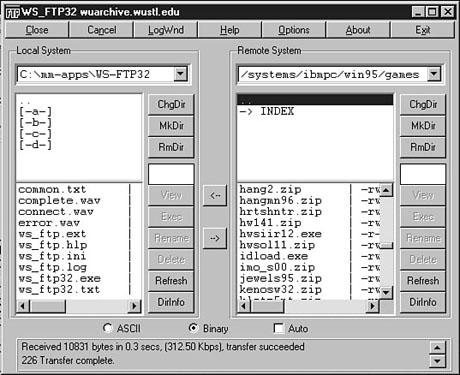Viewport: 460px width, 375px height.
Task: Open the local directory path dropdown
Action: [180, 74]
